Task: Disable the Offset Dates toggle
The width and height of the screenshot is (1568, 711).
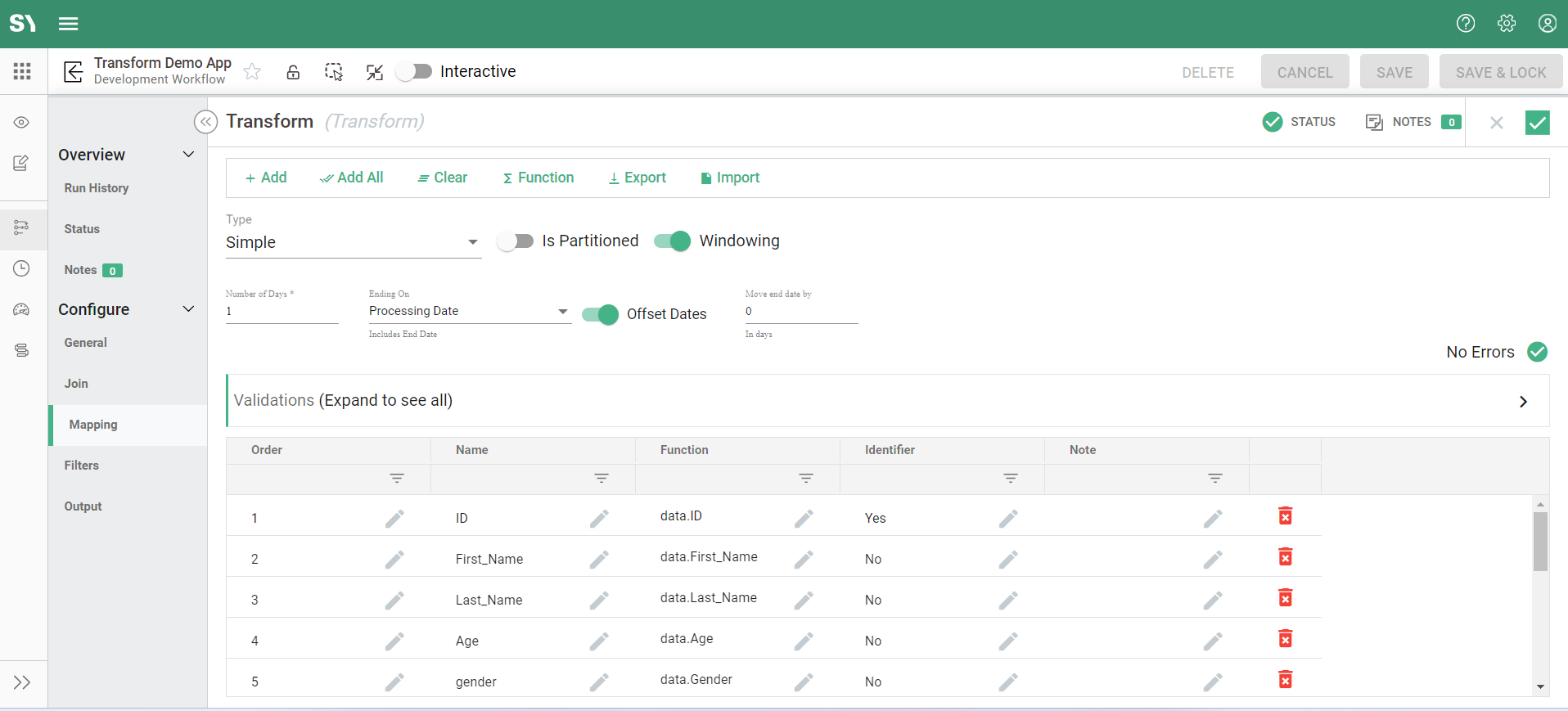Action: [x=600, y=314]
